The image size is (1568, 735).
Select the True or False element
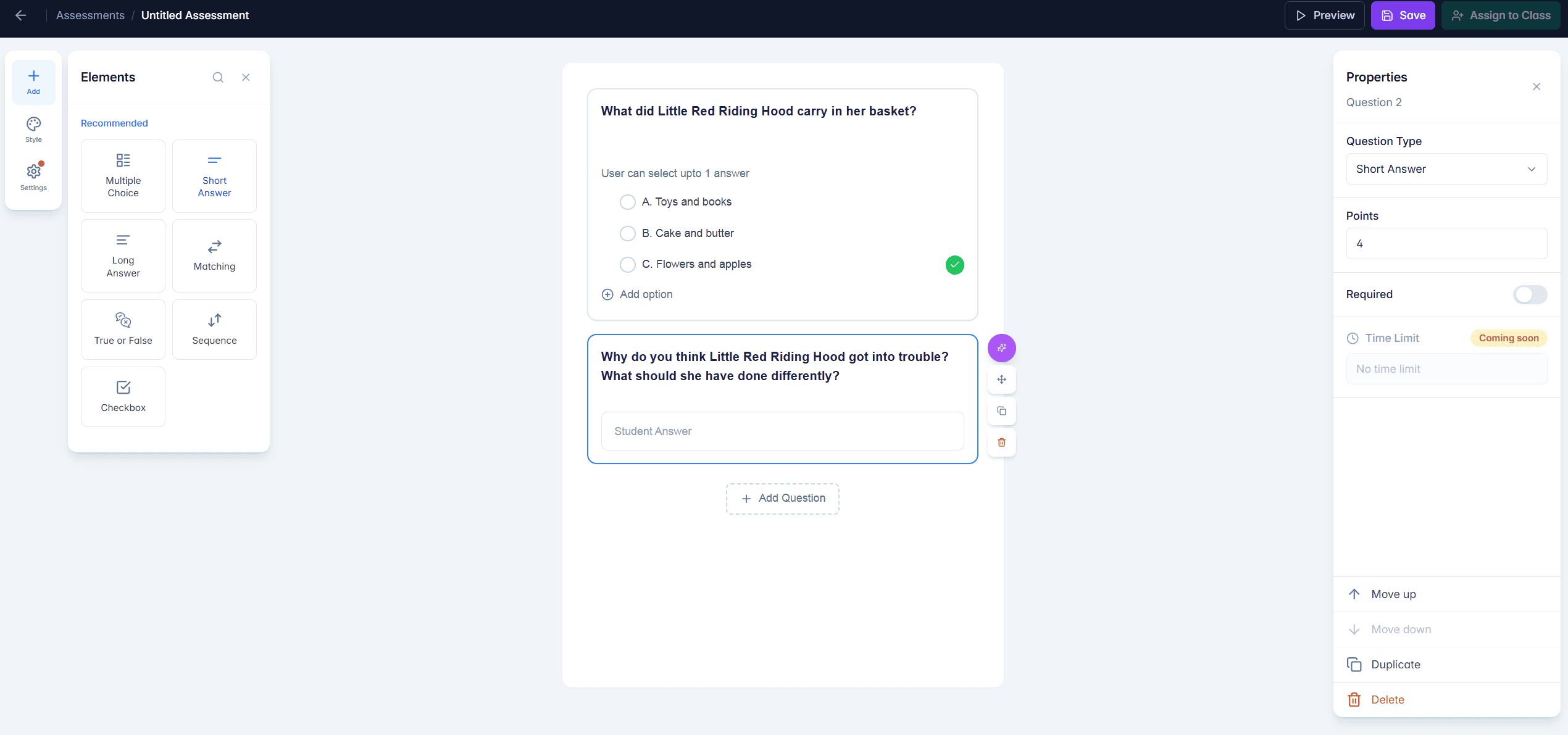(122, 328)
